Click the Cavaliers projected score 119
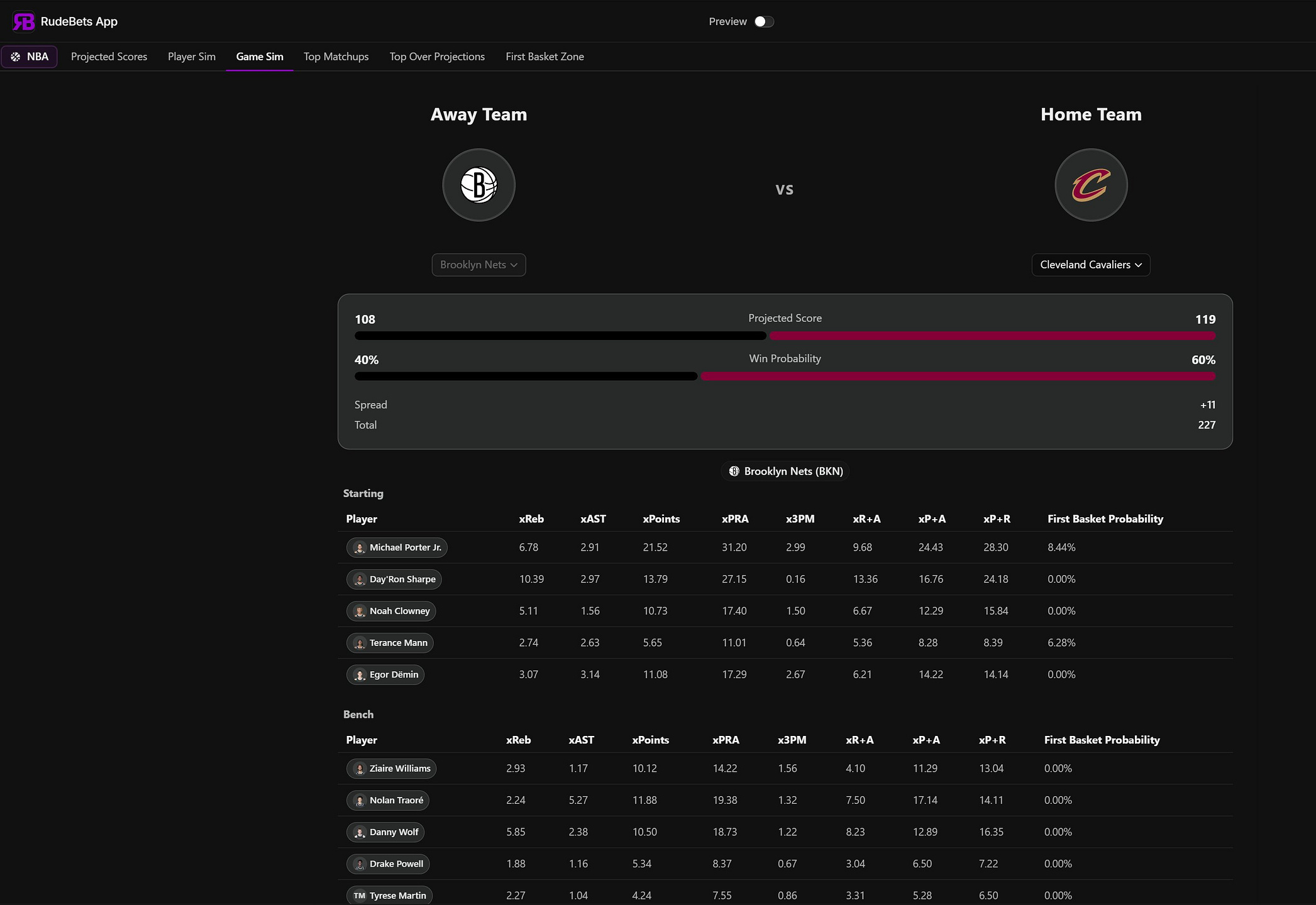 coord(1205,320)
